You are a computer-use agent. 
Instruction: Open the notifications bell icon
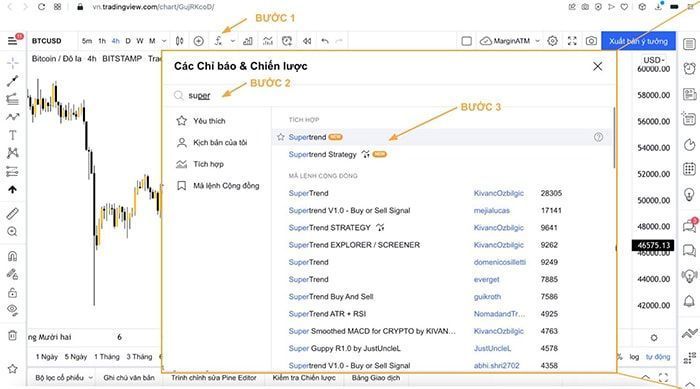click(689, 301)
